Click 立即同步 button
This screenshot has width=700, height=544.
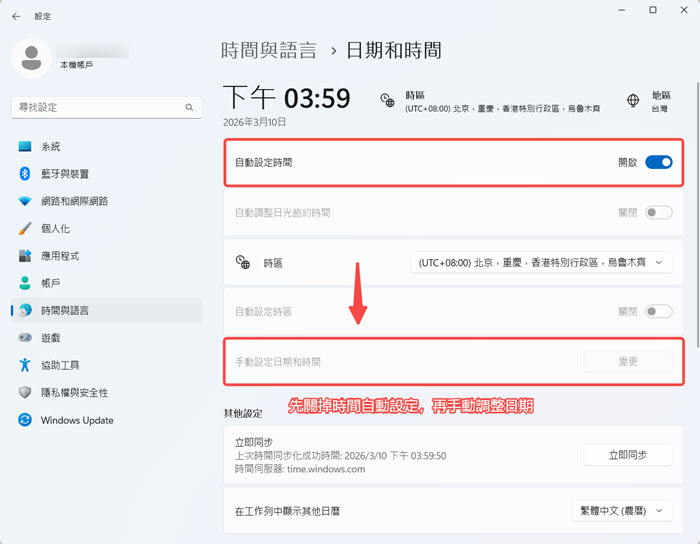coord(627,455)
